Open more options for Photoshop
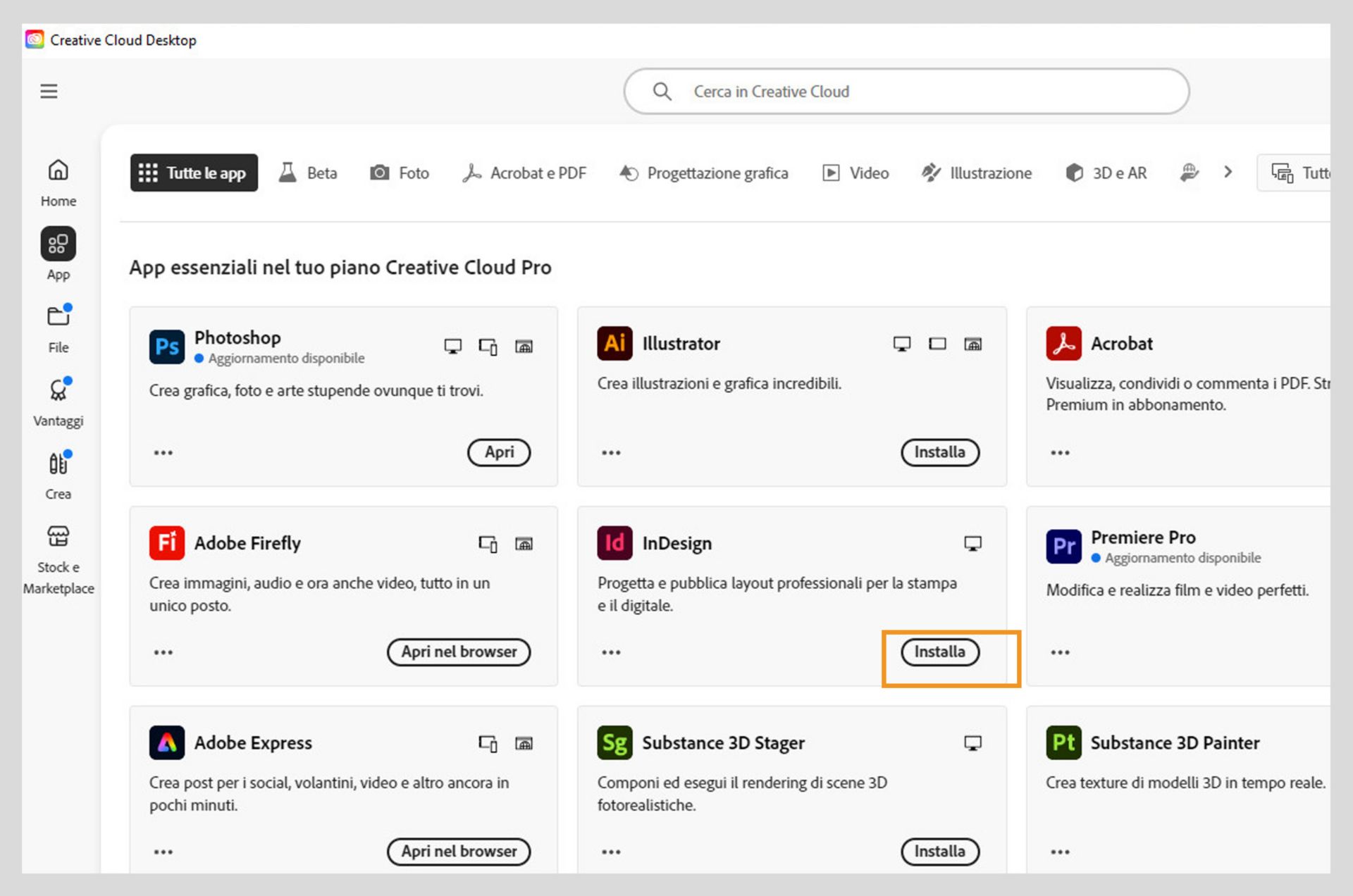1353x896 pixels. pos(163,453)
